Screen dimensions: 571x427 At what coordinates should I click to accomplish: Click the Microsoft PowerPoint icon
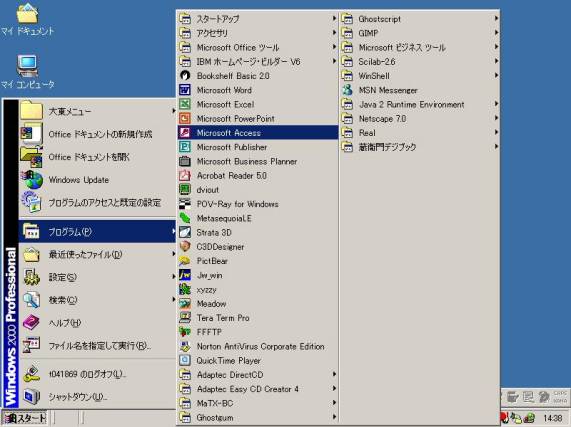[185, 118]
